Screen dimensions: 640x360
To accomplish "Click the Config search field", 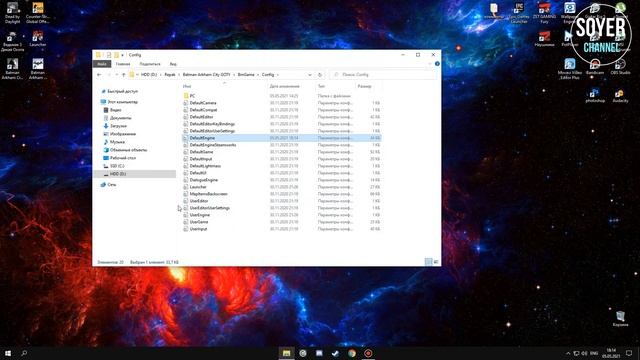I will pos(383,75).
